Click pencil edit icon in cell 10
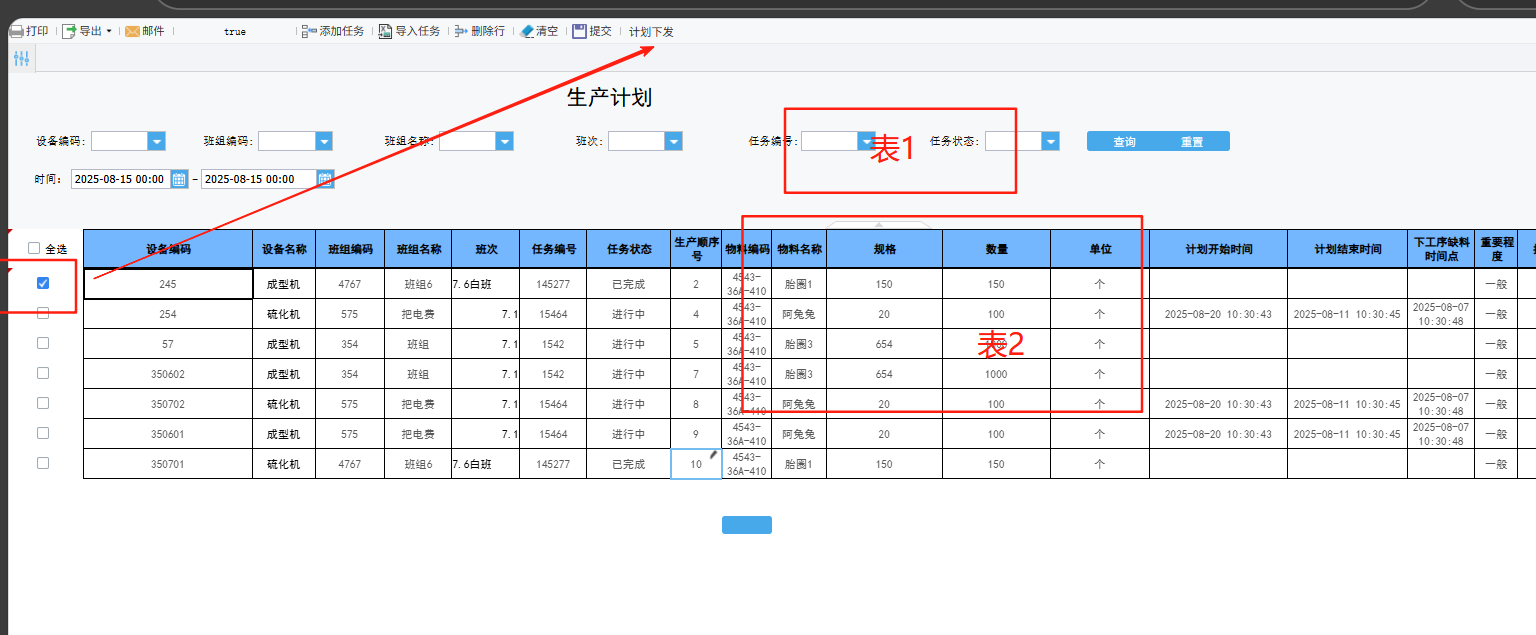 tap(714, 455)
